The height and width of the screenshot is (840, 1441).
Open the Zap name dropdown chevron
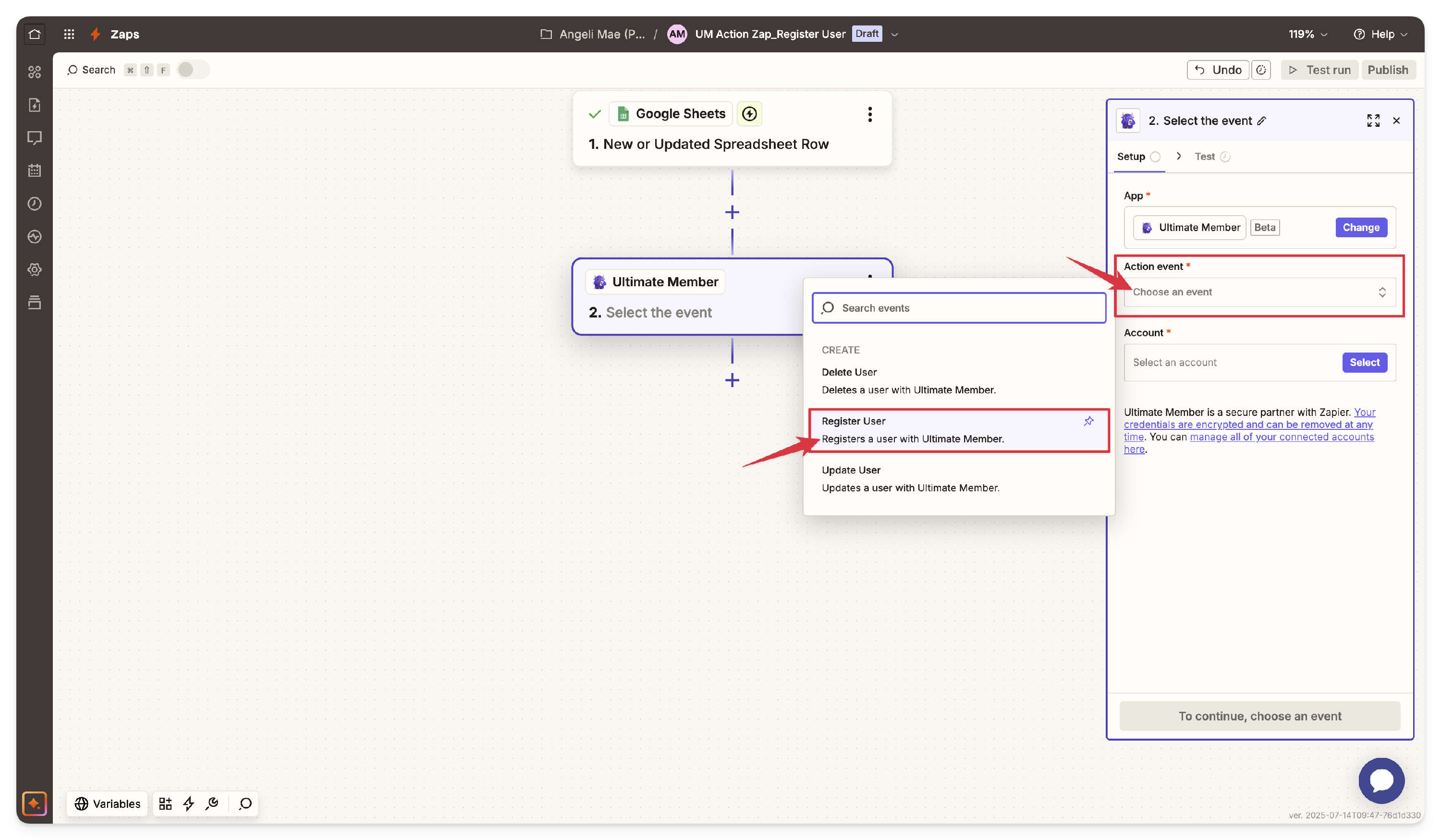[895, 34]
